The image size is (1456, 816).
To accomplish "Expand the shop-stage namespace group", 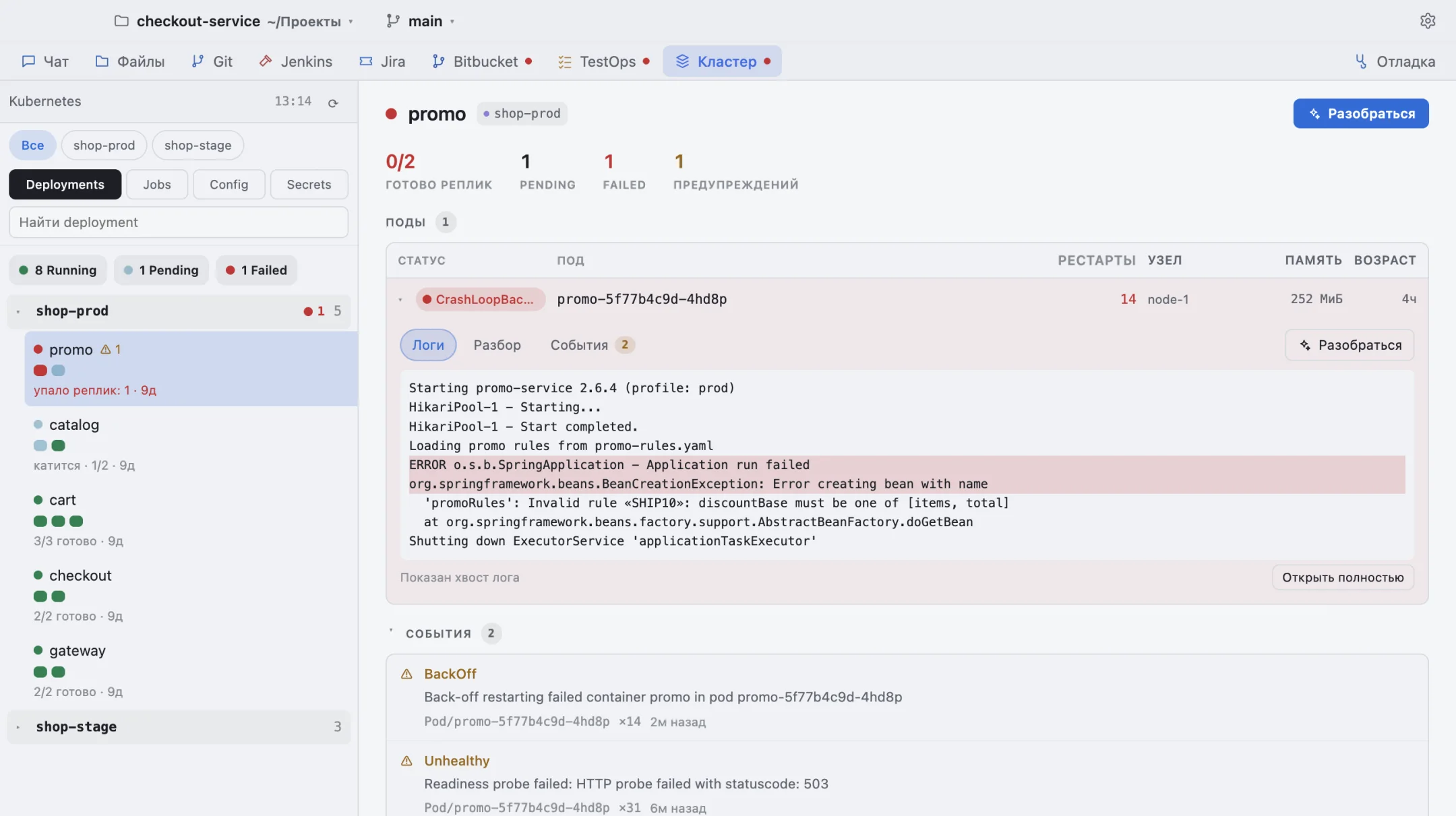I will pos(179,726).
